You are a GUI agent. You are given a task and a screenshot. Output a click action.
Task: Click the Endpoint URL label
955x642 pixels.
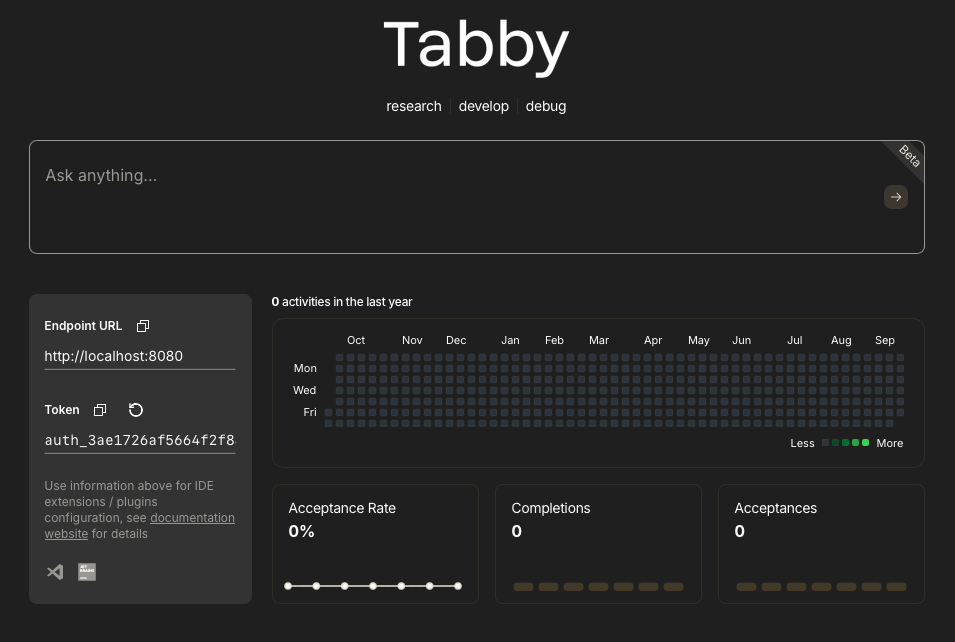click(83, 326)
